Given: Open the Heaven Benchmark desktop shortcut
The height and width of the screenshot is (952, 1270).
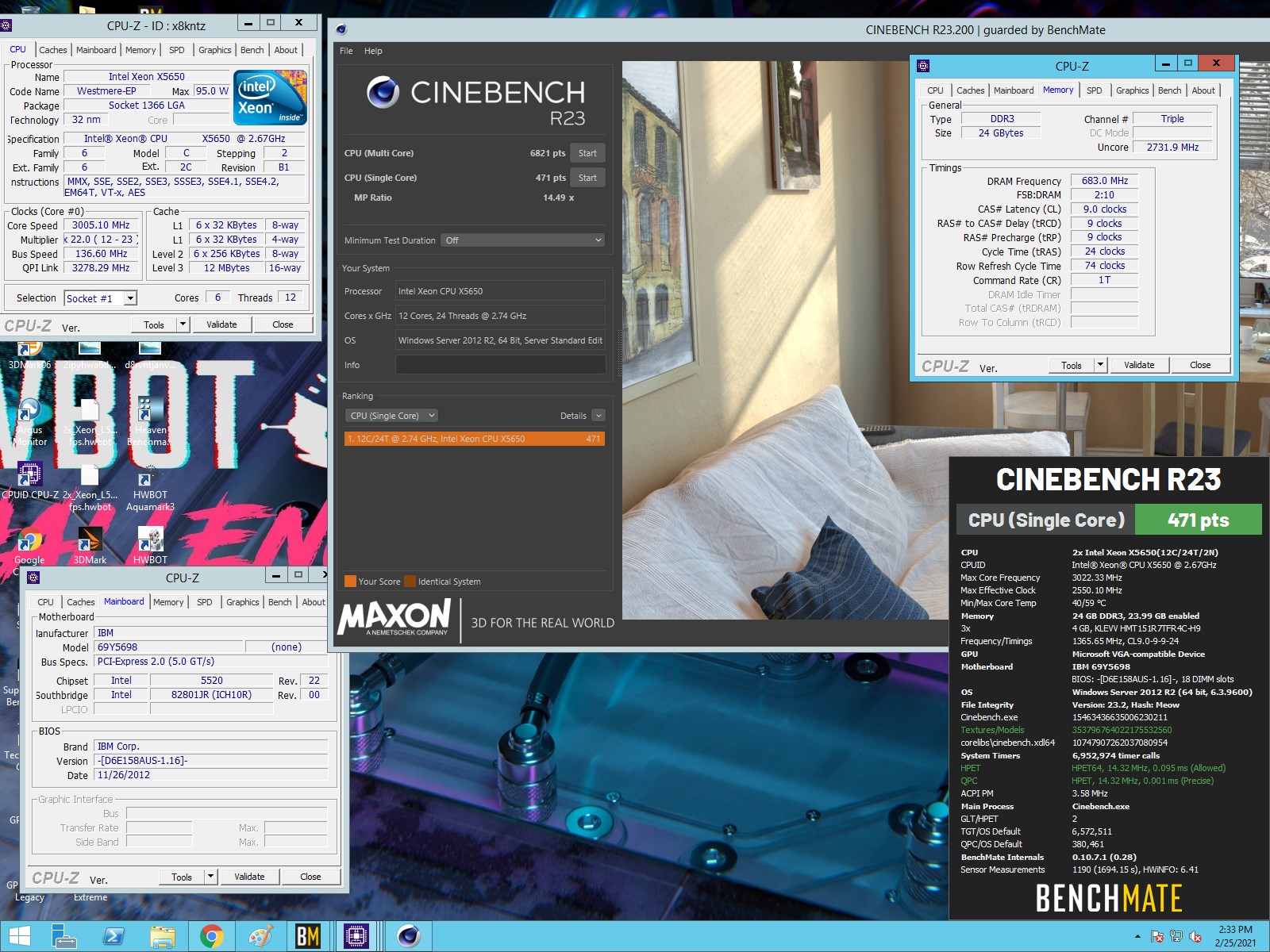Looking at the screenshot, I should point(149,423).
